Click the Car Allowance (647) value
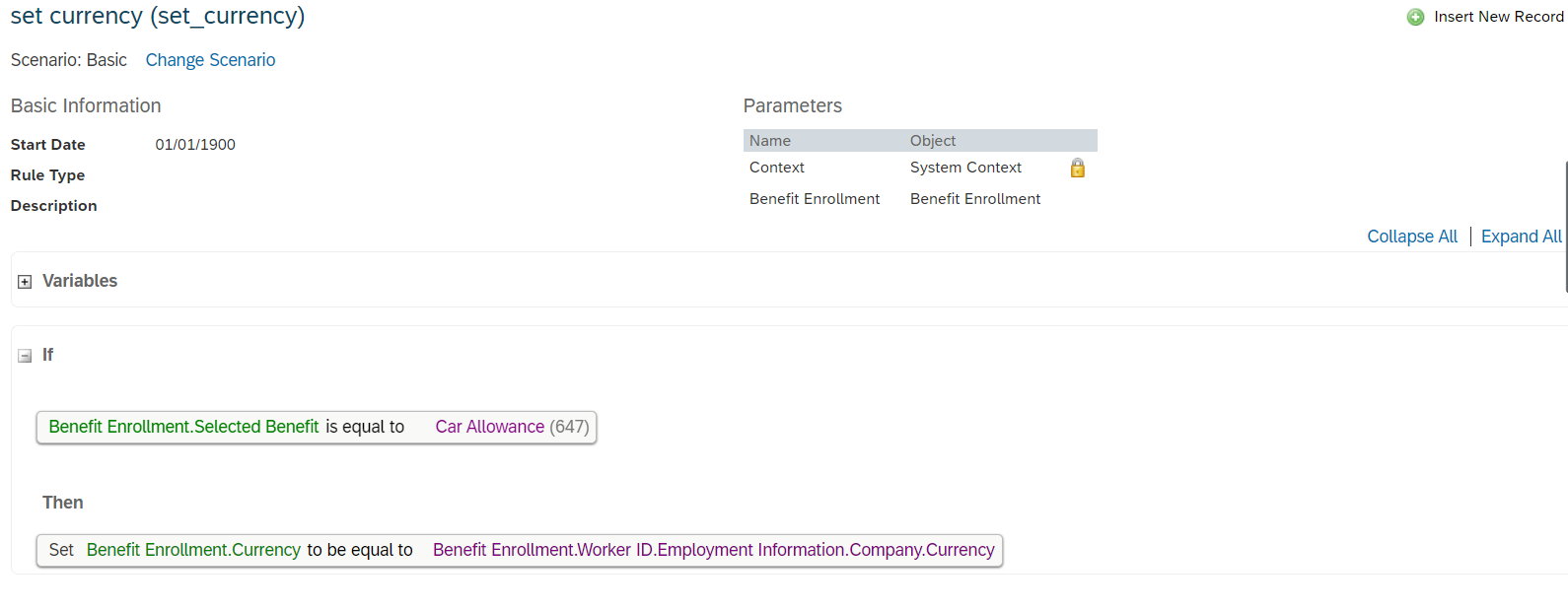Viewport: 1568px width, 611px height. point(512,427)
